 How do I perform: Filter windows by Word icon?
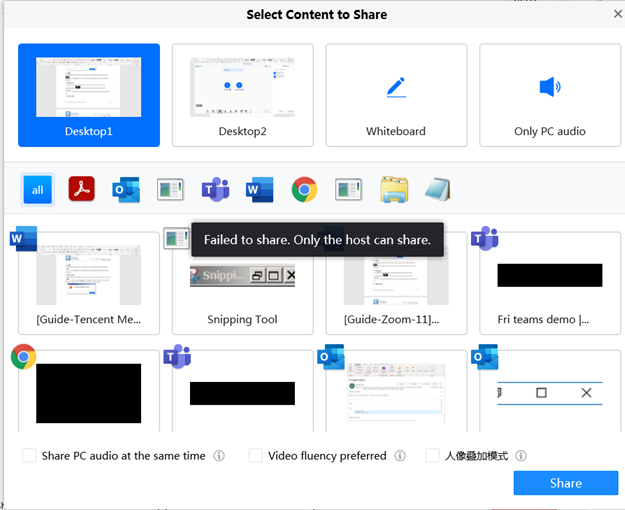click(260, 189)
